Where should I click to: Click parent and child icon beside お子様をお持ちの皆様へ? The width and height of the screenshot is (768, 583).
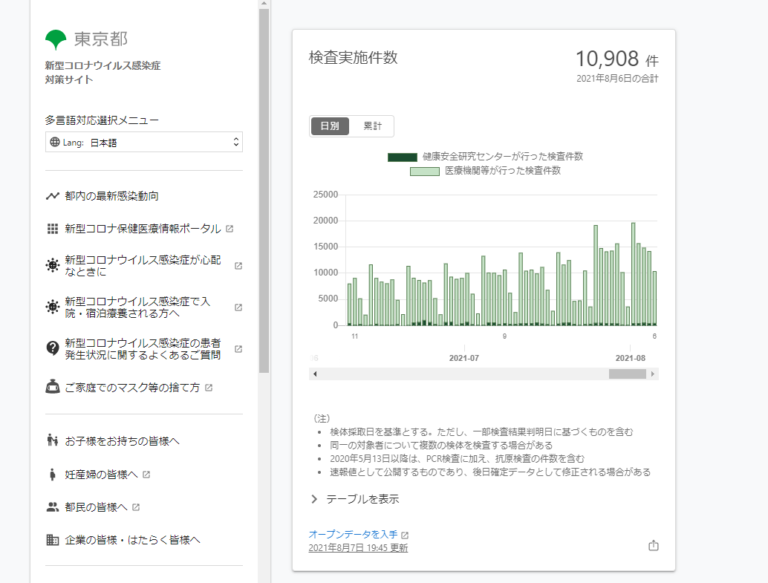pyautogui.click(x=52, y=440)
